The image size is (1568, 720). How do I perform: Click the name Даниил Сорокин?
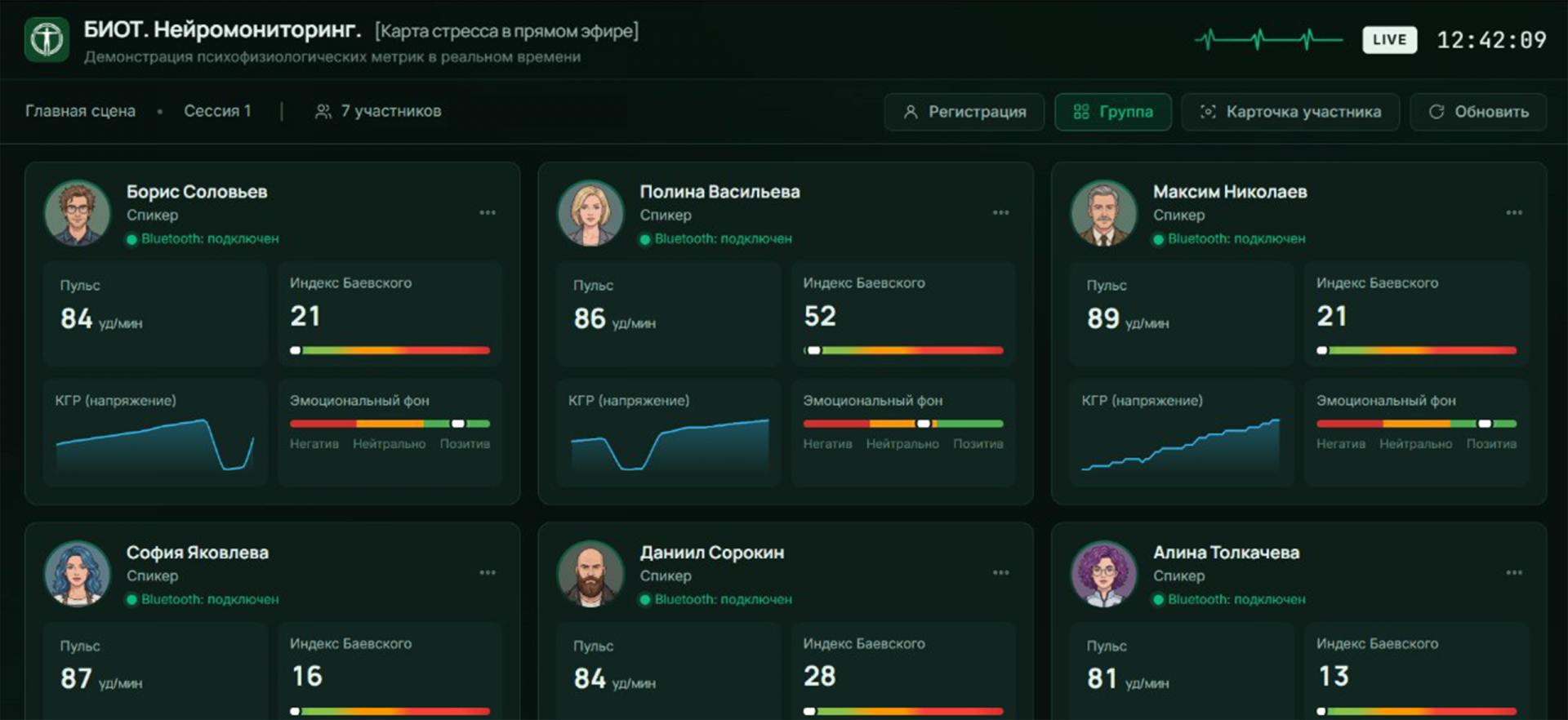pyautogui.click(x=712, y=553)
